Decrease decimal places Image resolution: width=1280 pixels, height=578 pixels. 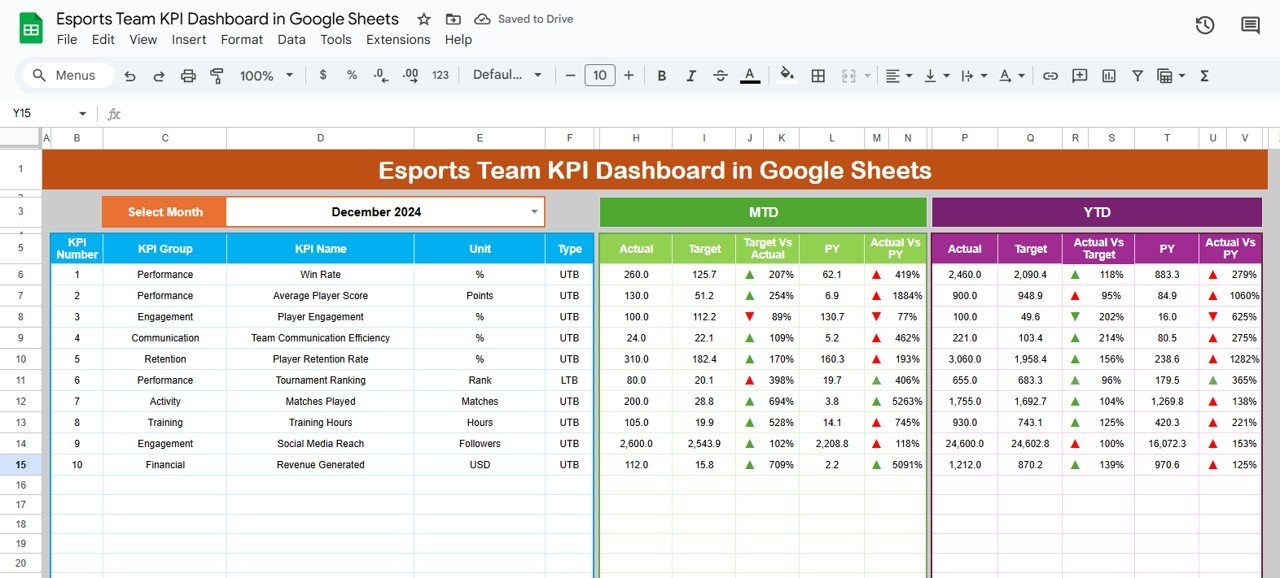[x=380, y=75]
